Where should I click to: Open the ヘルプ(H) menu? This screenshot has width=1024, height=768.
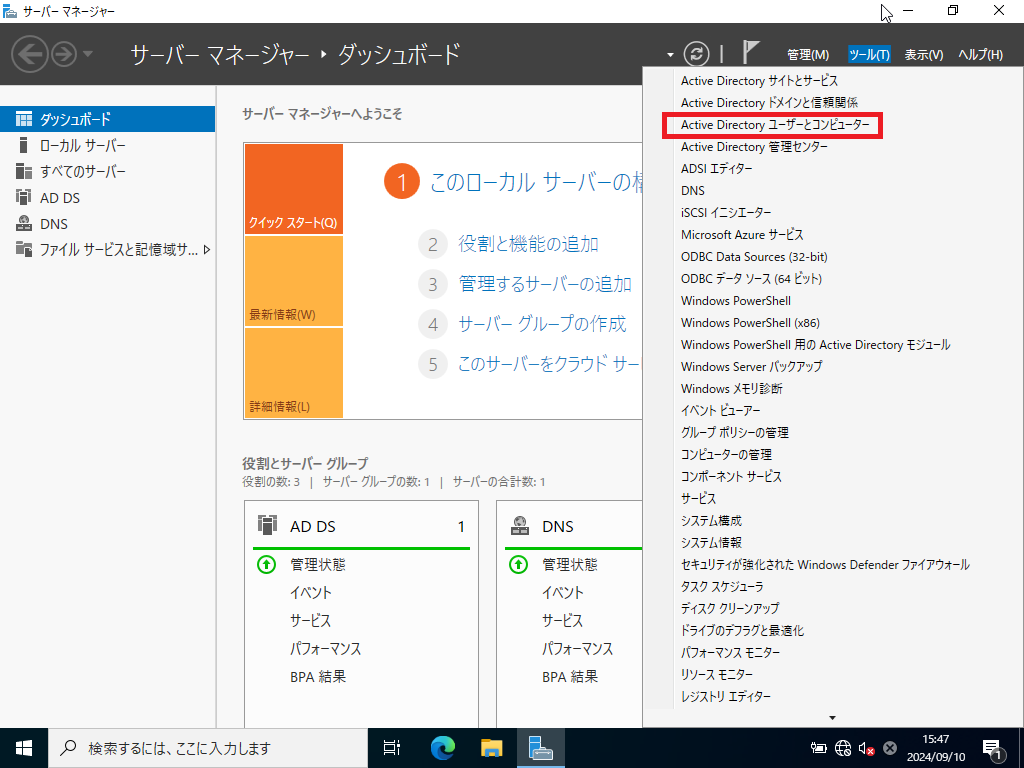coord(980,55)
